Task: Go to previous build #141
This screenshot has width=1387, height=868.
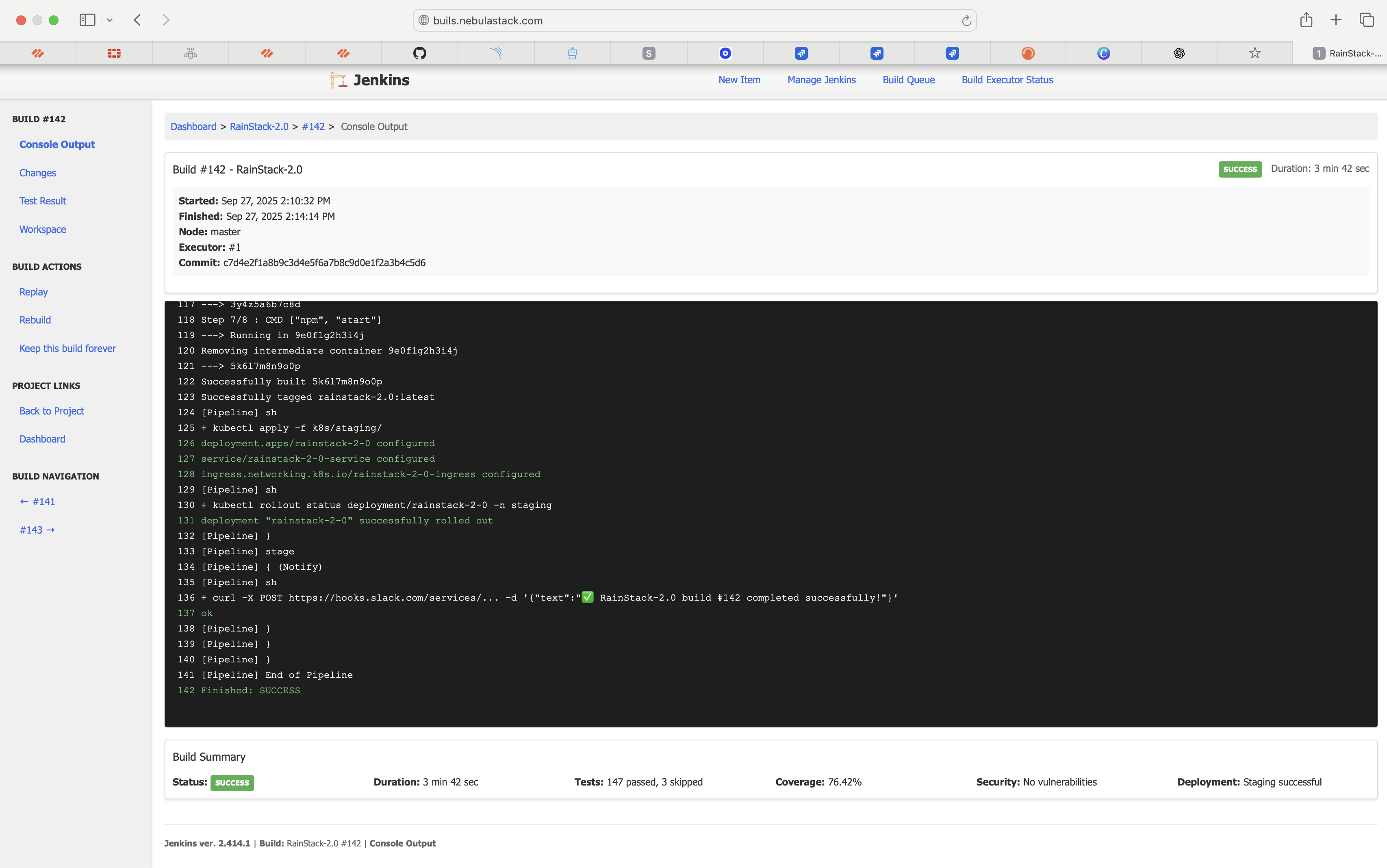Action: (x=37, y=501)
